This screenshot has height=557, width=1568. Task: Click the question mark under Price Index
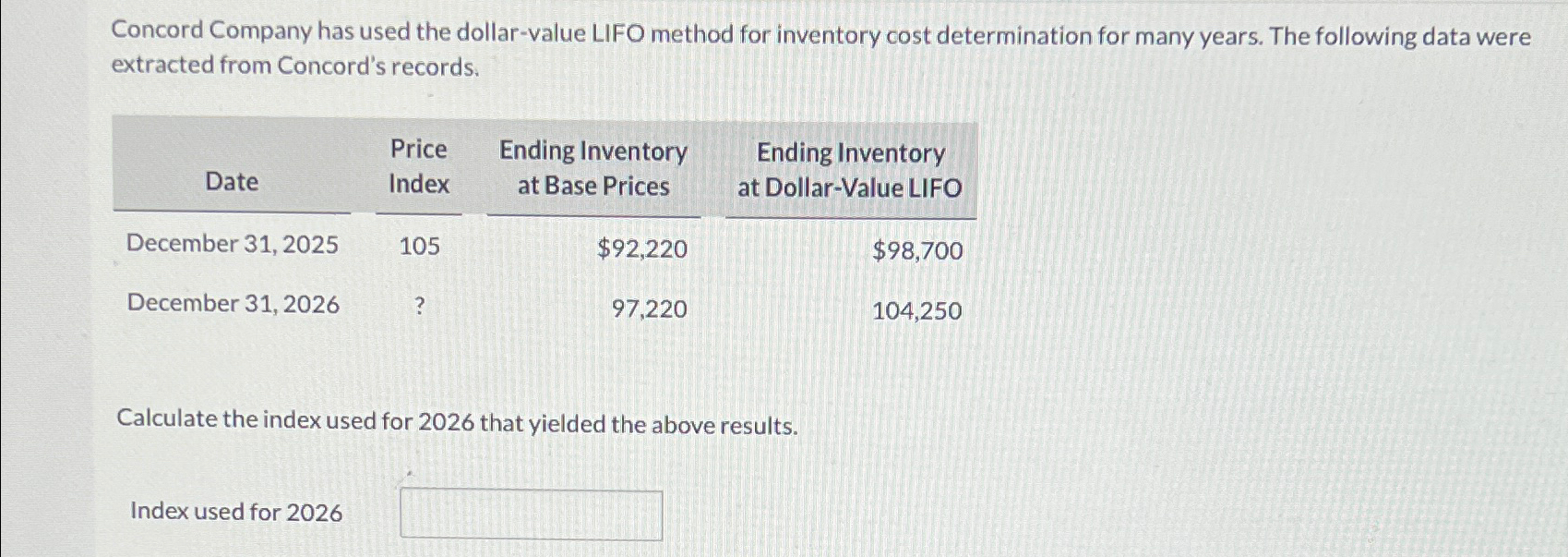click(418, 306)
